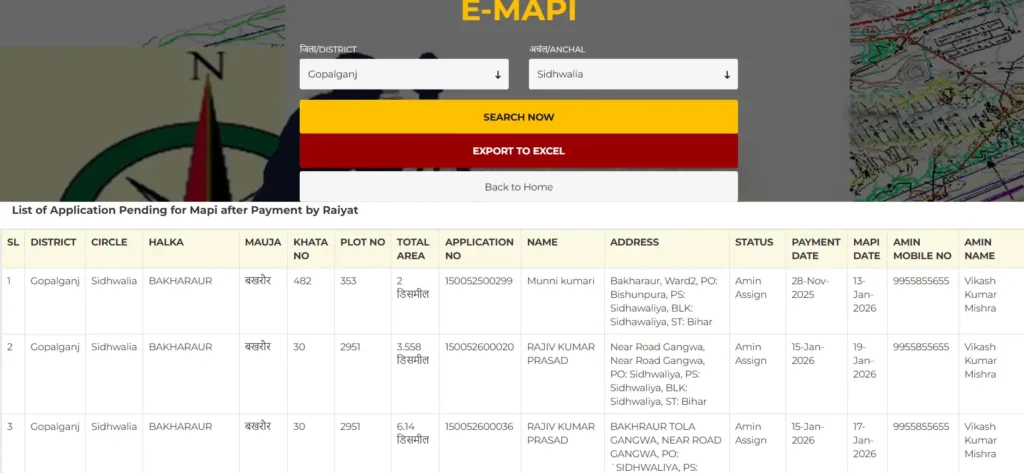This screenshot has width=1024, height=473.
Task: Click total area 2 डिसमील
Action: click(413, 287)
